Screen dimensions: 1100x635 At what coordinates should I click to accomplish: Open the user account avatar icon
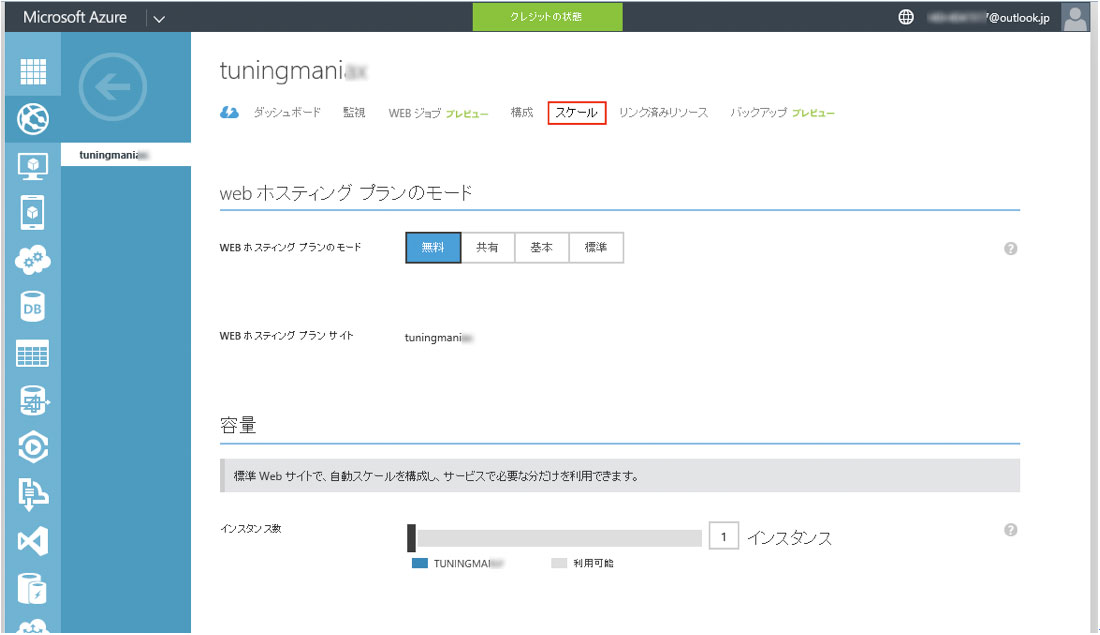(x=1075, y=17)
